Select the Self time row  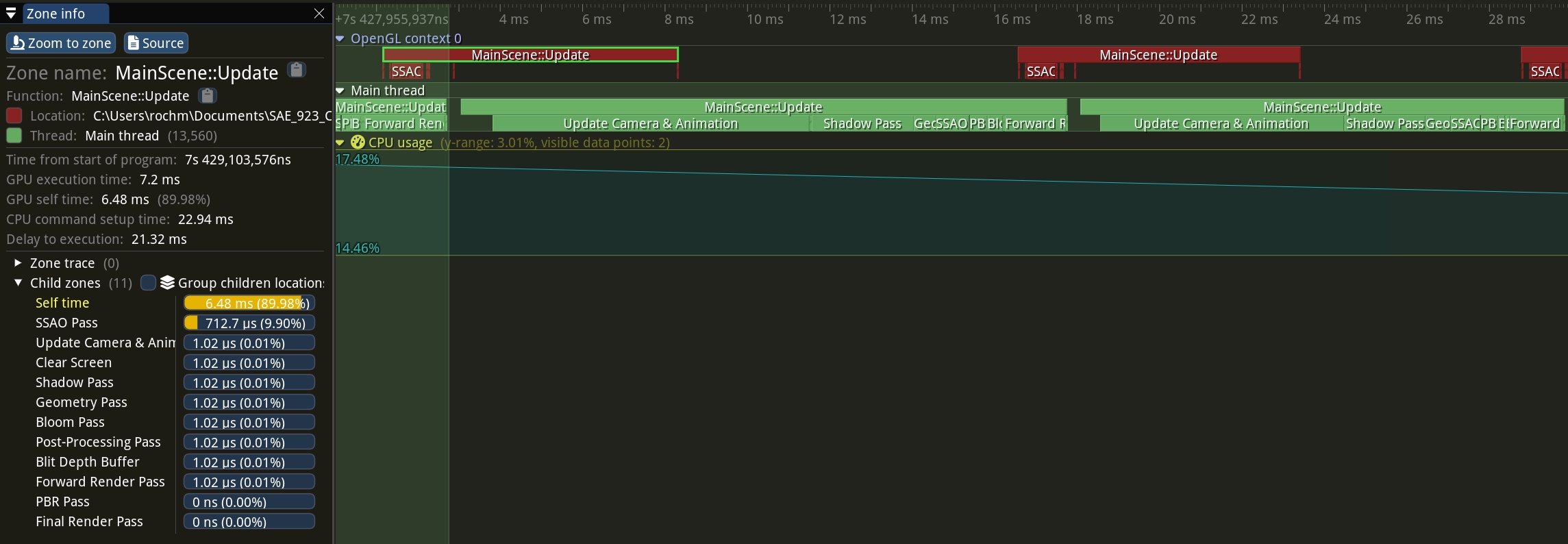62,303
